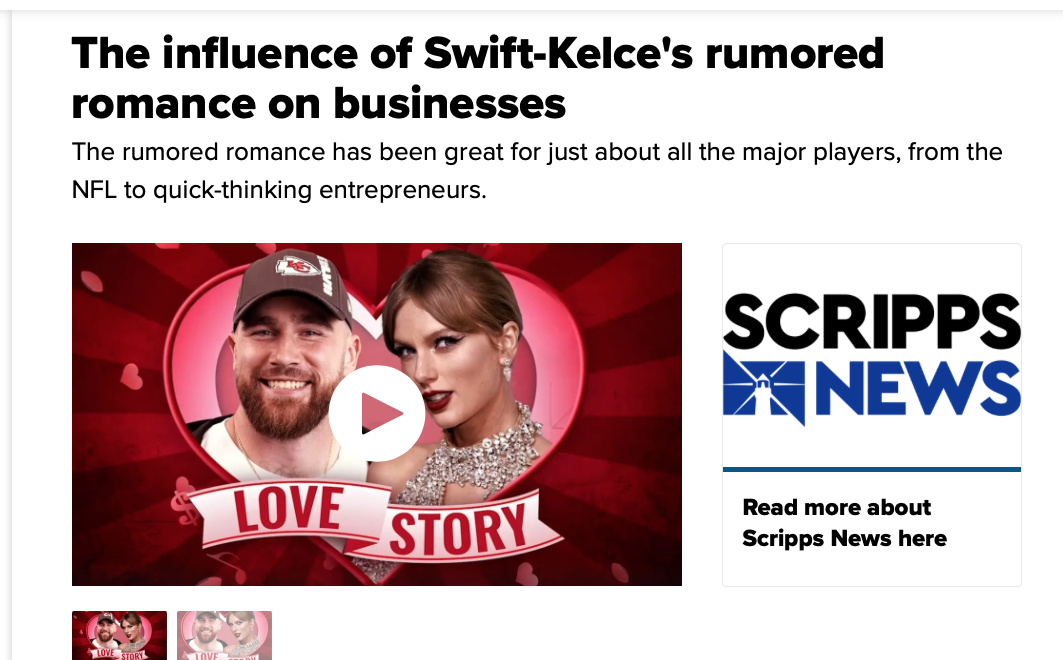Click the blue divider line under Scripps logo
This screenshot has height=660, width=1063.
pyautogui.click(x=872, y=469)
